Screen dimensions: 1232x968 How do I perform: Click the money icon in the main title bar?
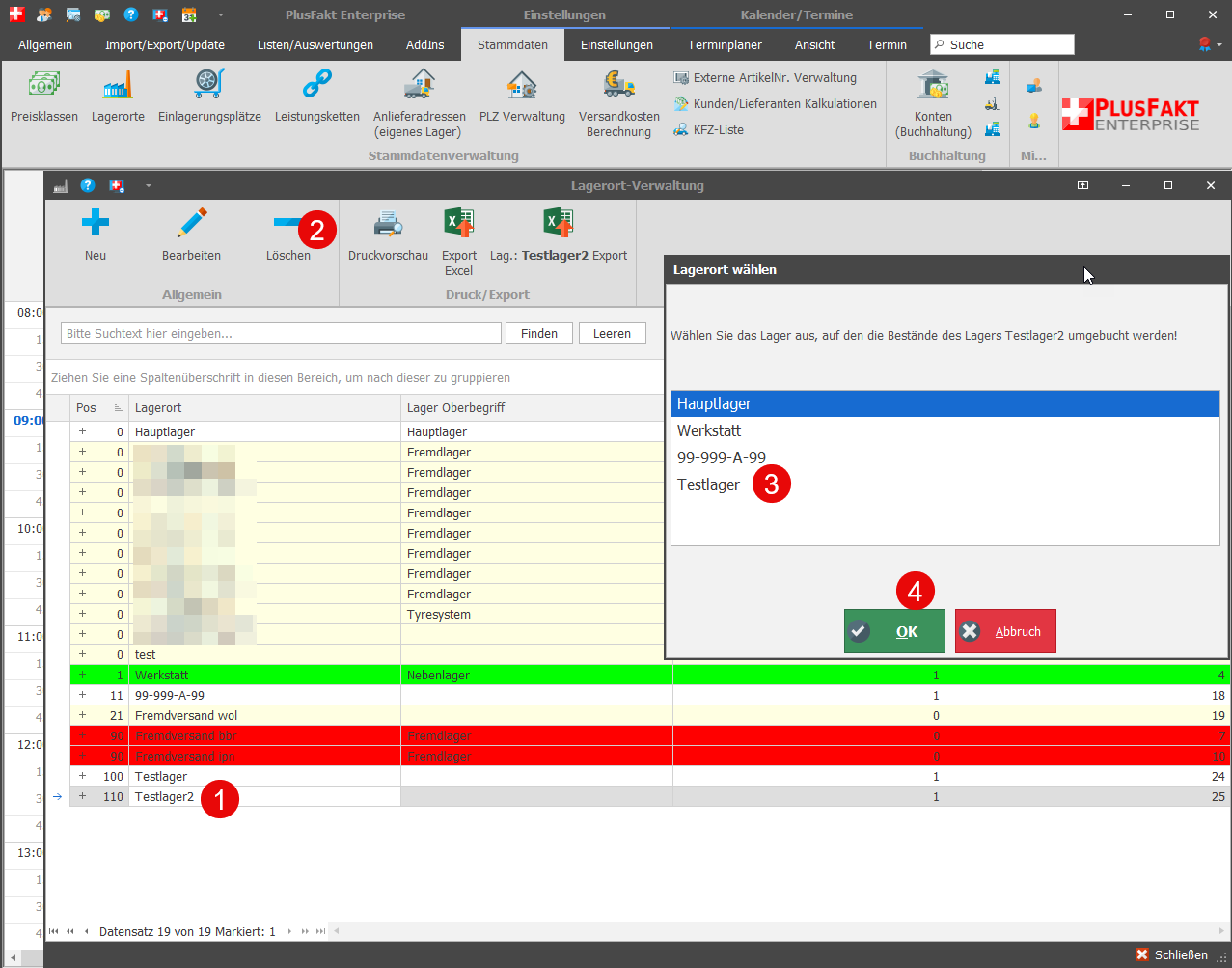pyautogui.click(x=102, y=14)
